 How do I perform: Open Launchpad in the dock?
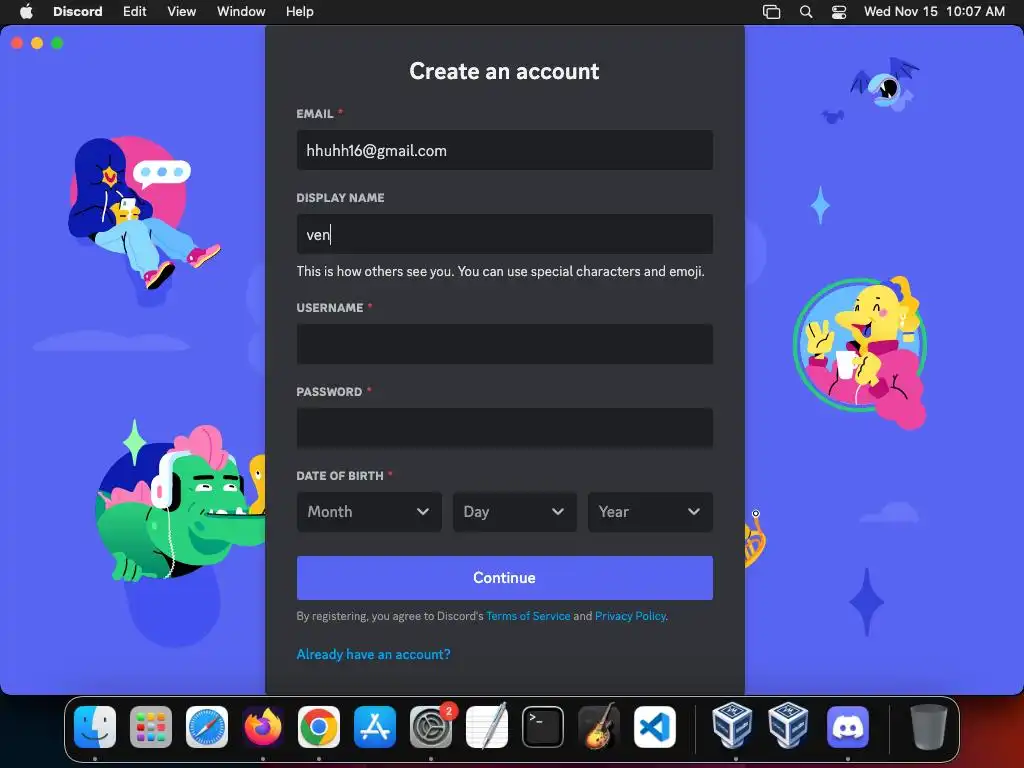(x=151, y=727)
